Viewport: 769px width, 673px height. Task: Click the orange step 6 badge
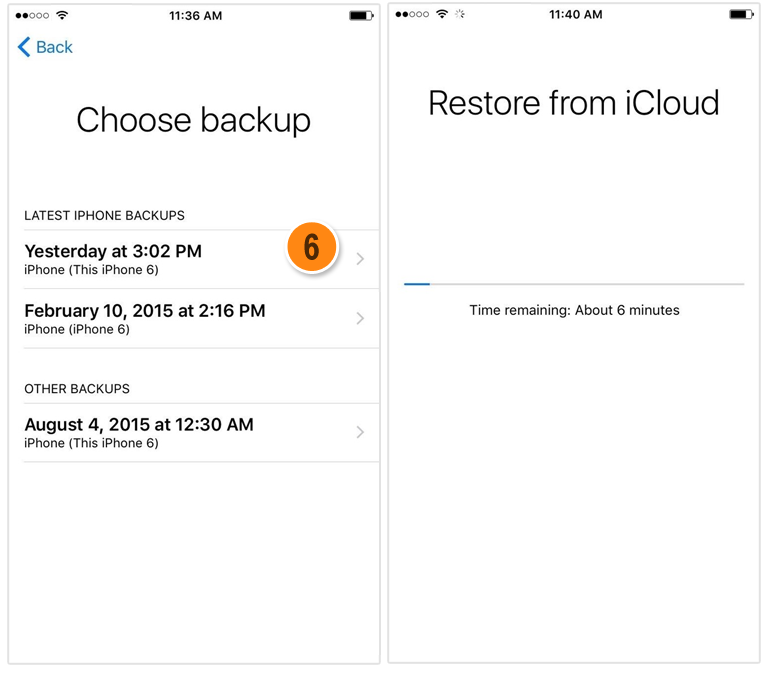coord(312,247)
